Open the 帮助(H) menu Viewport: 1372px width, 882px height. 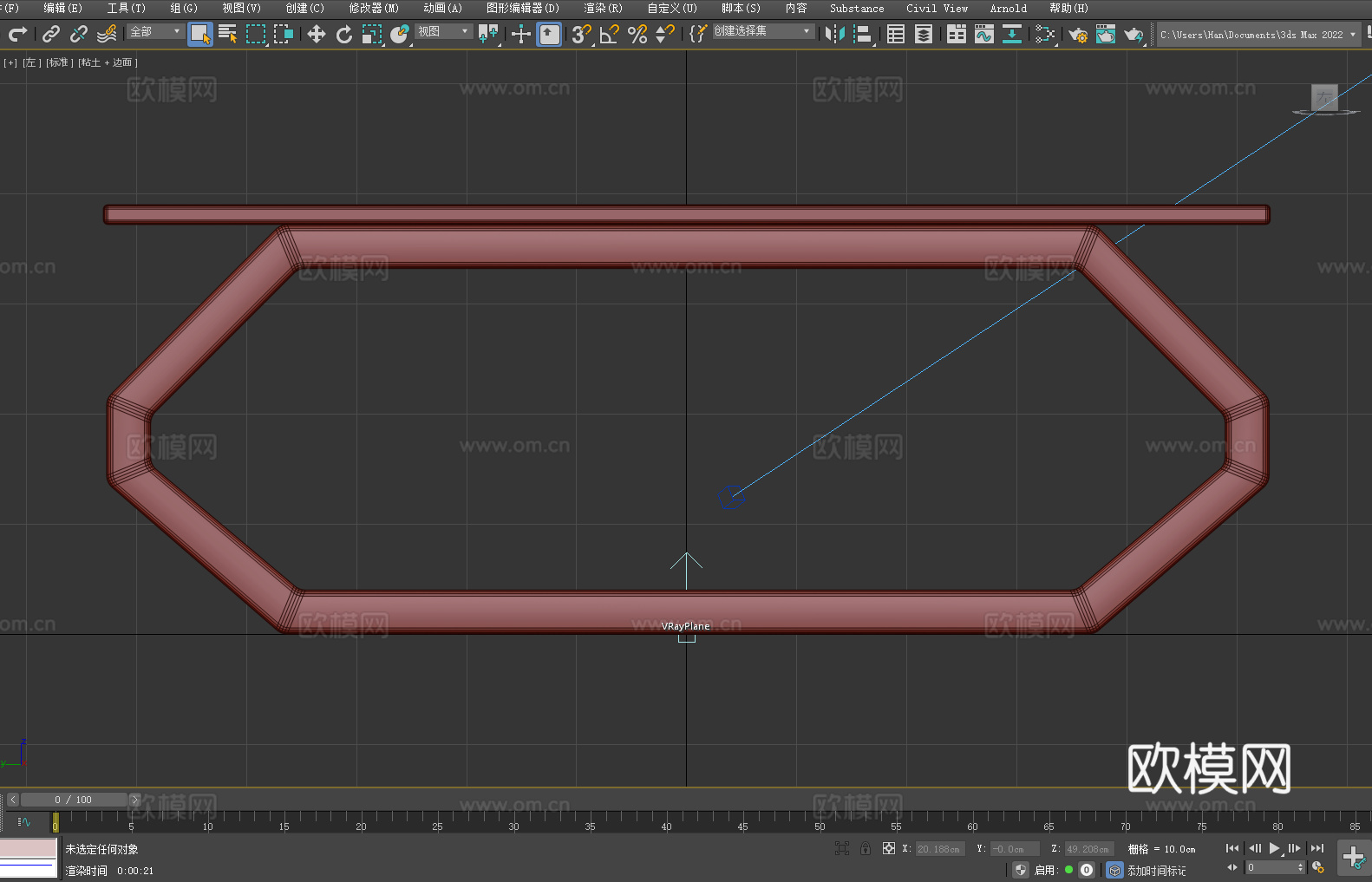point(1068,8)
